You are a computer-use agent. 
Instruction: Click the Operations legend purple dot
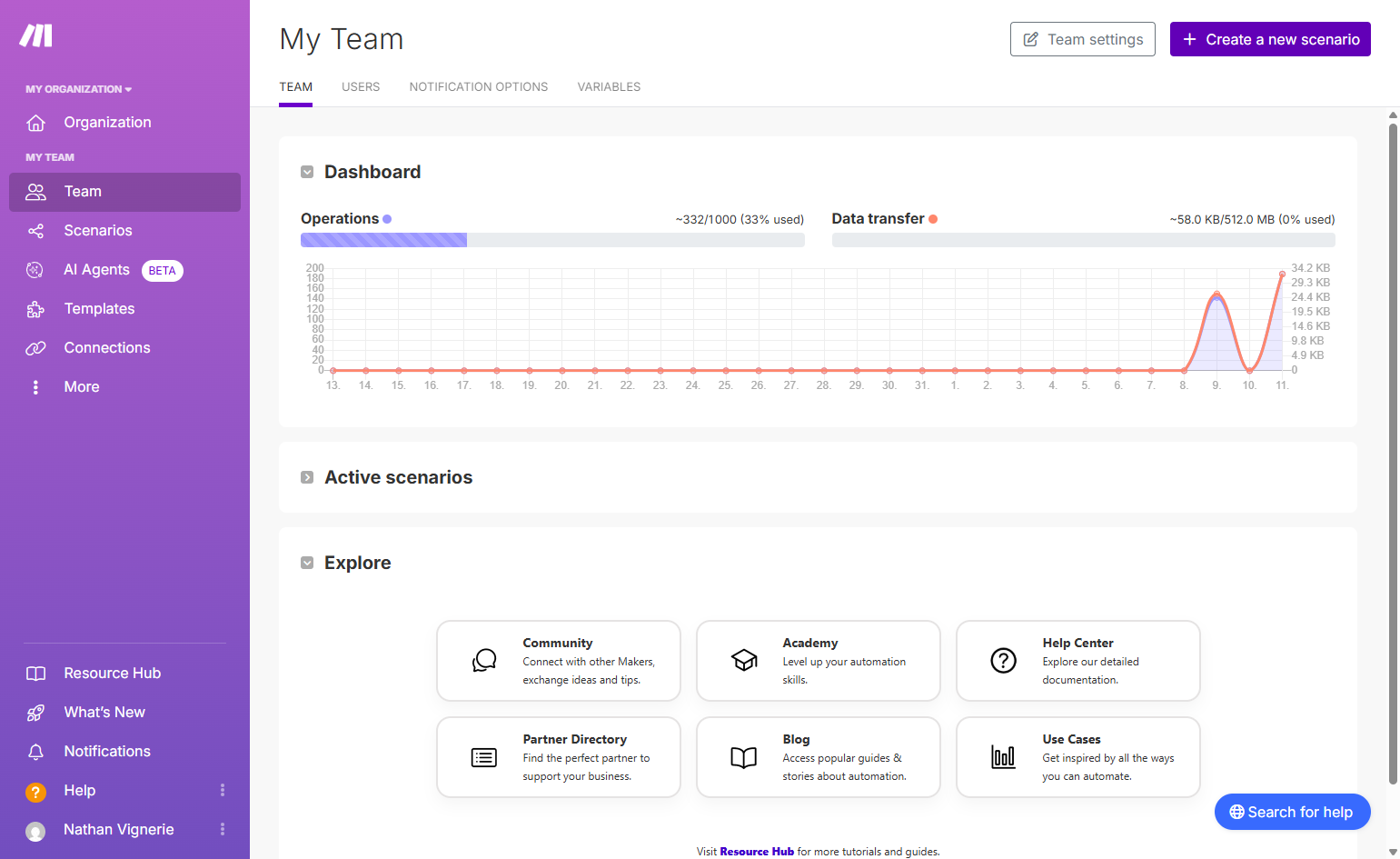pyautogui.click(x=387, y=219)
